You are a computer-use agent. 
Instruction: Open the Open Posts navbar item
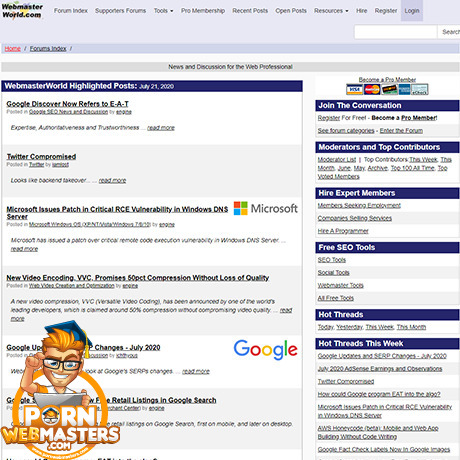coord(291,11)
